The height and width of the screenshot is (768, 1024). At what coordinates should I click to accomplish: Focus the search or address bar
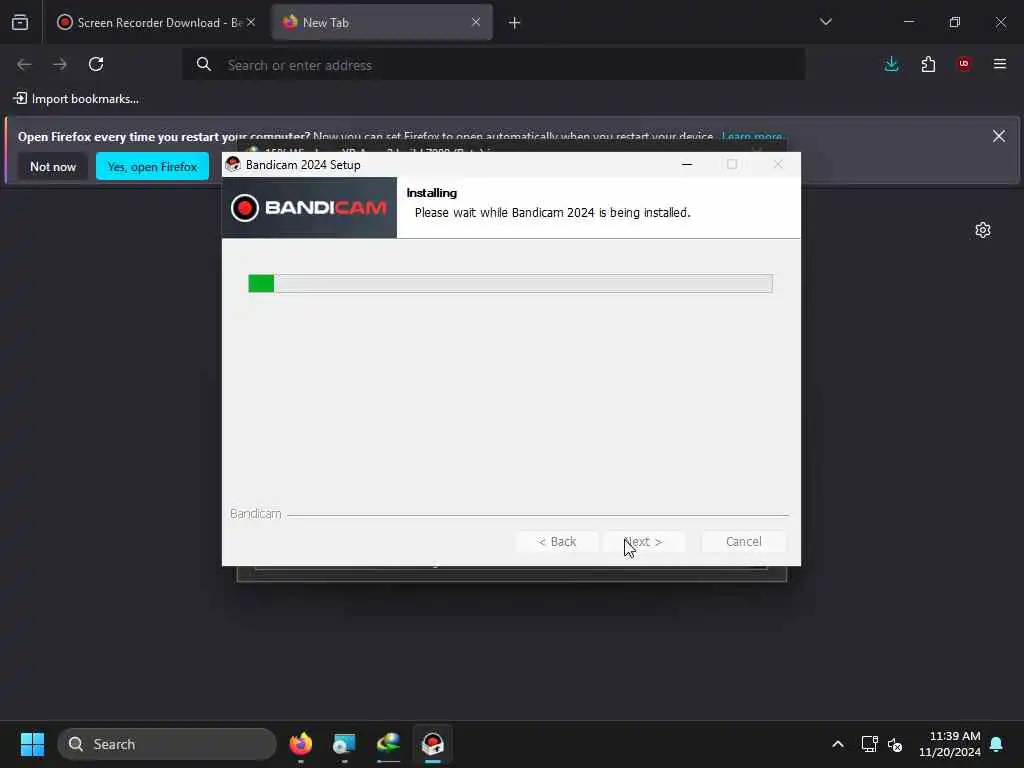[494, 65]
